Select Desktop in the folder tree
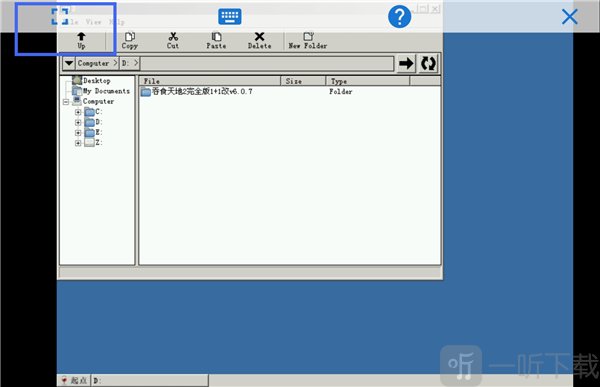Viewport: 600px width, 387px height. pos(96,81)
